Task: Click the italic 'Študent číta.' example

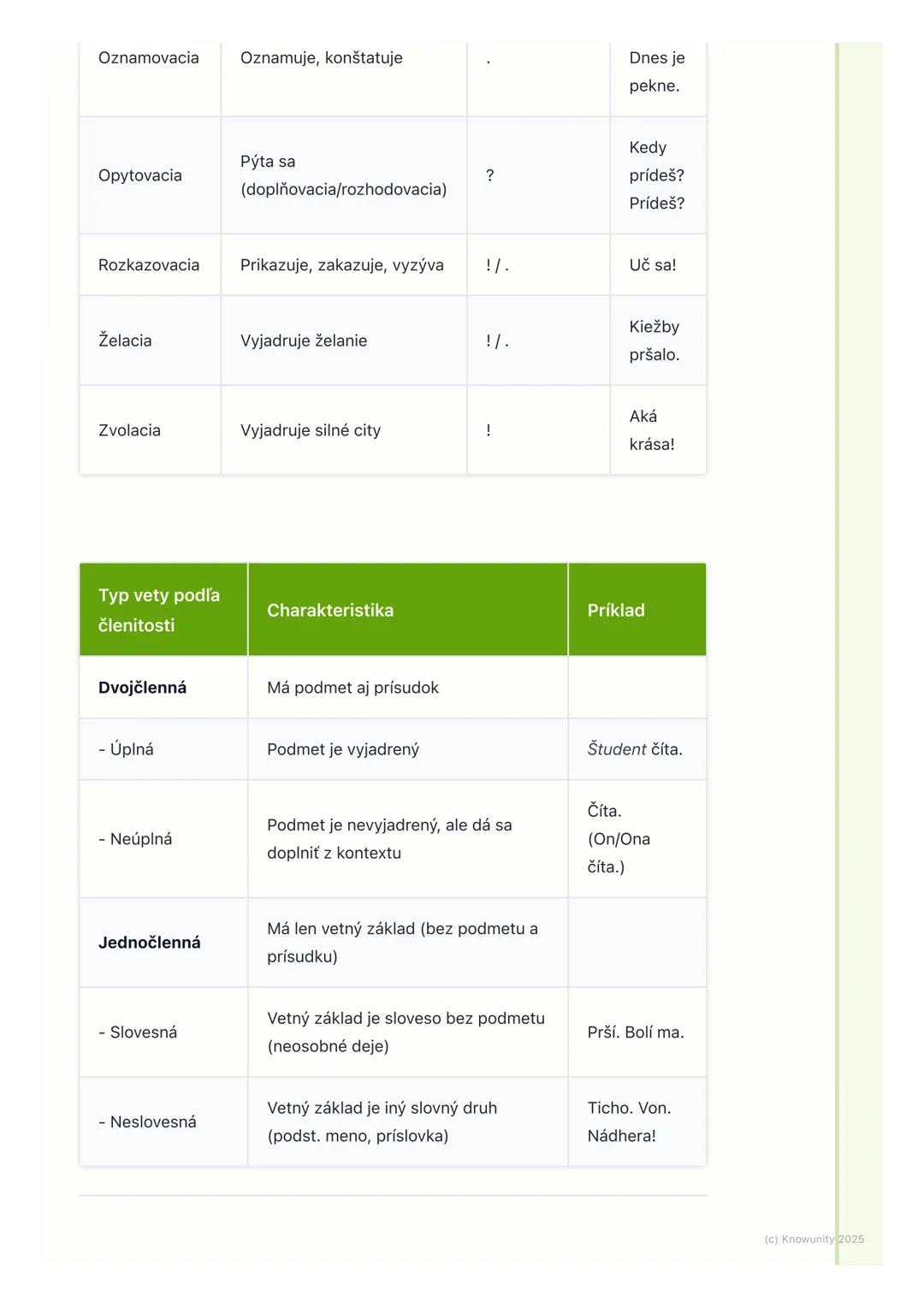Action: pyautogui.click(x=635, y=749)
